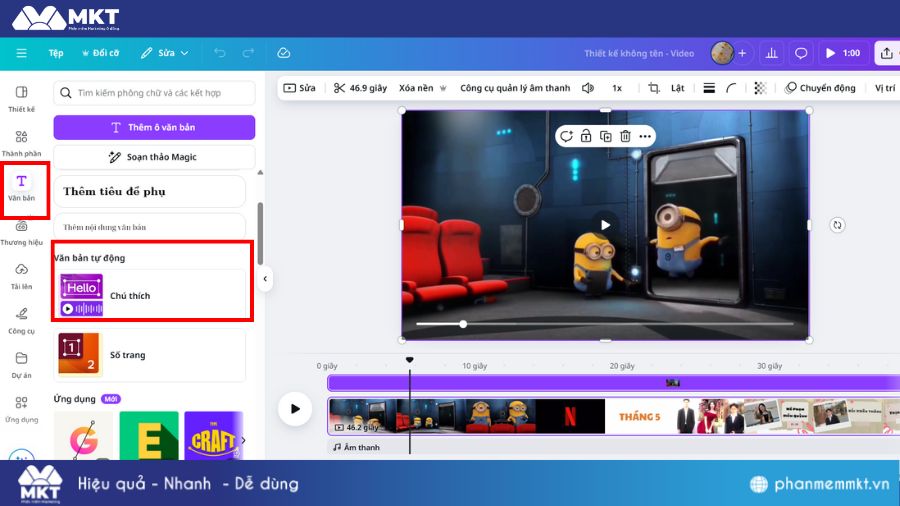Expand the Sửa mode dropdown

click(165, 53)
